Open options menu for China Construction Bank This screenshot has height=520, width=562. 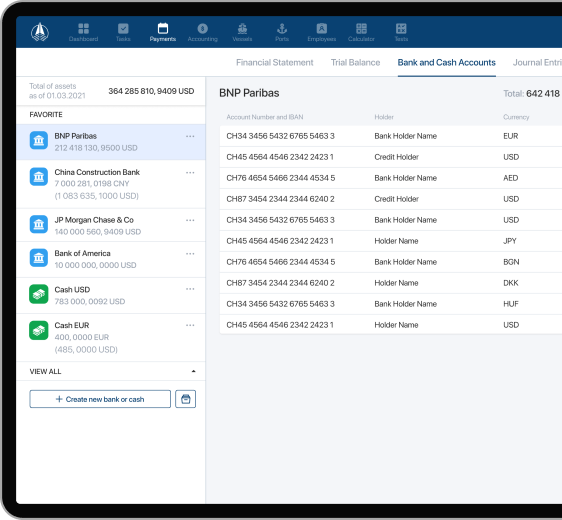click(x=190, y=172)
